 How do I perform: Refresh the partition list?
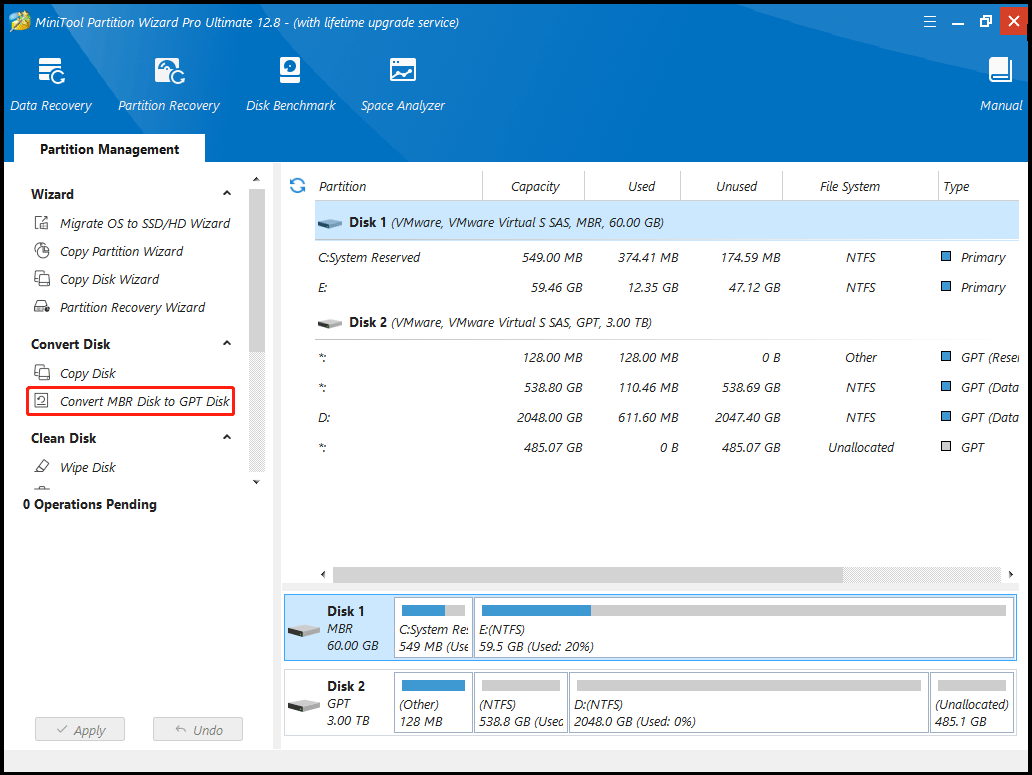297,186
